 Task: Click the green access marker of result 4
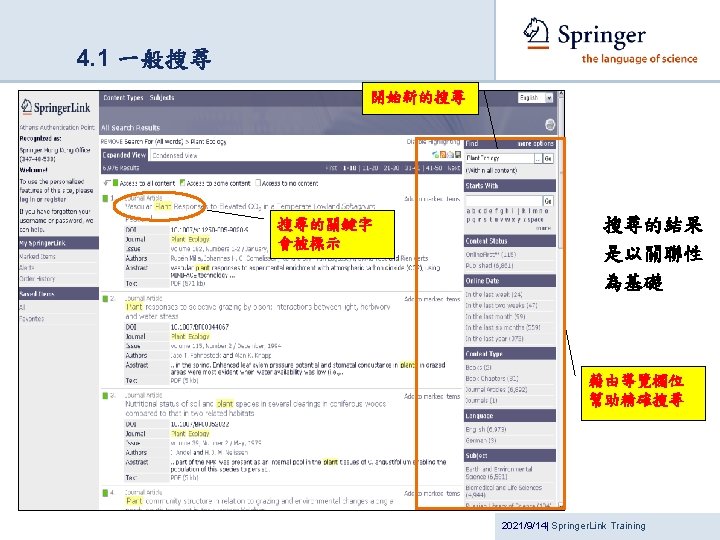click(105, 493)
